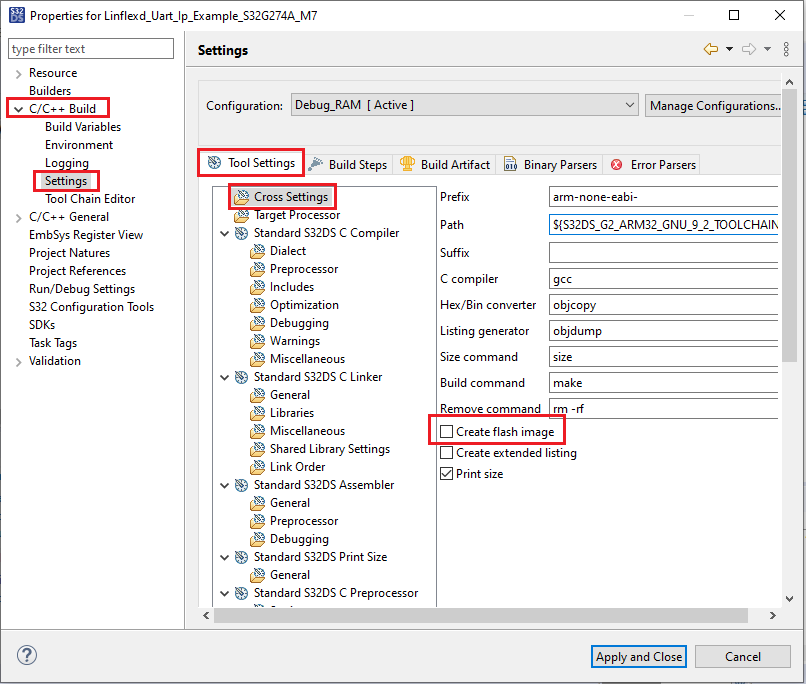Screen dimensions: 806x684
Task: Click the S32DS app icon in title bar
Action: (16, 15)
